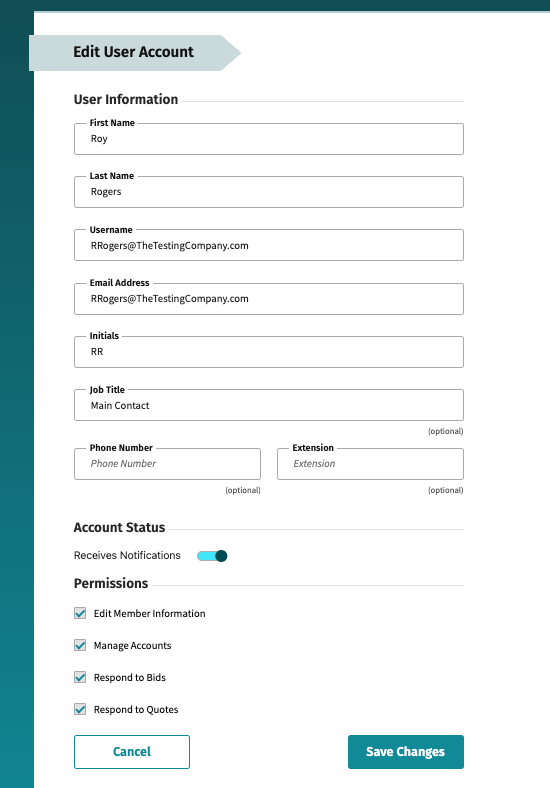The width and height of the screenshot is (550, 788).
Task: Select the Username input field
Action: [268, 245]
